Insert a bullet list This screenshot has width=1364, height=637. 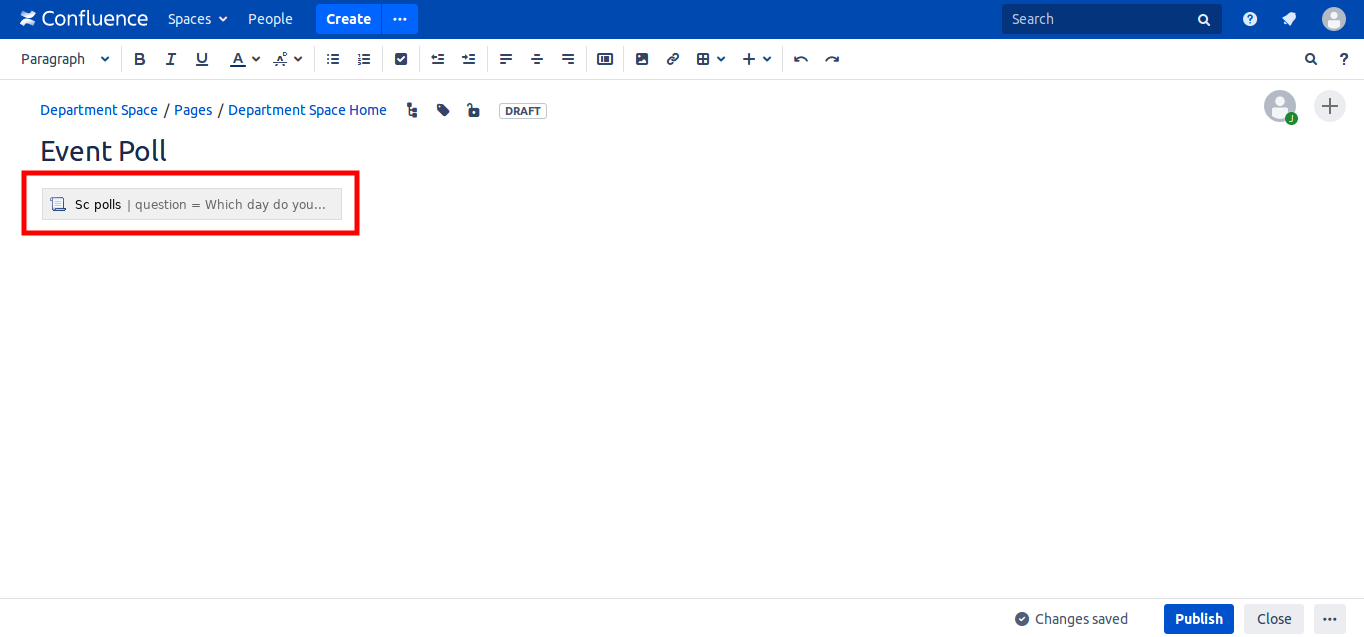click(x=333, y=59)
